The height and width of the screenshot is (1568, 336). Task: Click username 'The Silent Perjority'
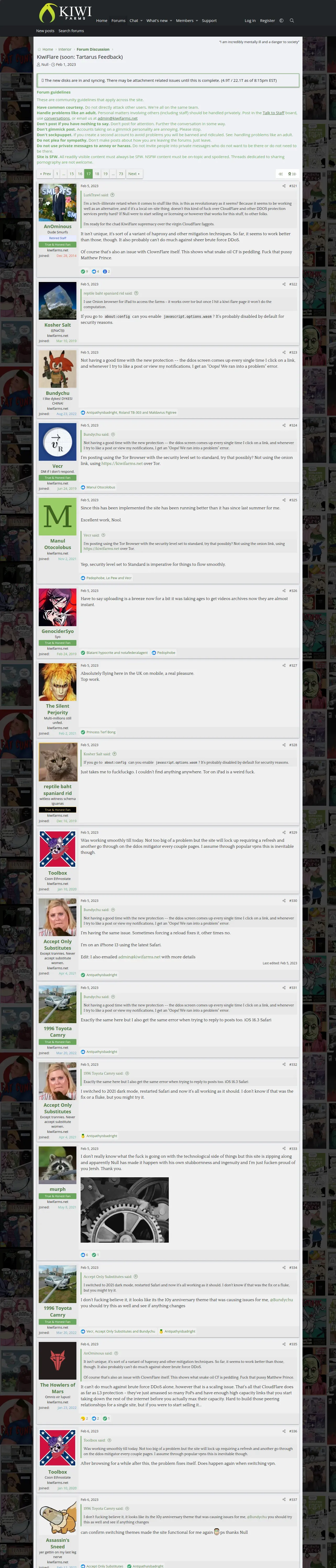[x=58, y=709]
